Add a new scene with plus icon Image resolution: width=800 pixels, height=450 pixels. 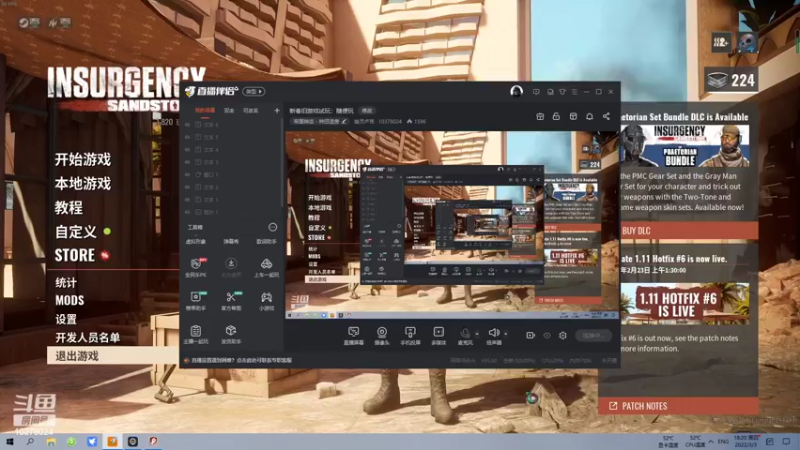[x=277, y=110]
